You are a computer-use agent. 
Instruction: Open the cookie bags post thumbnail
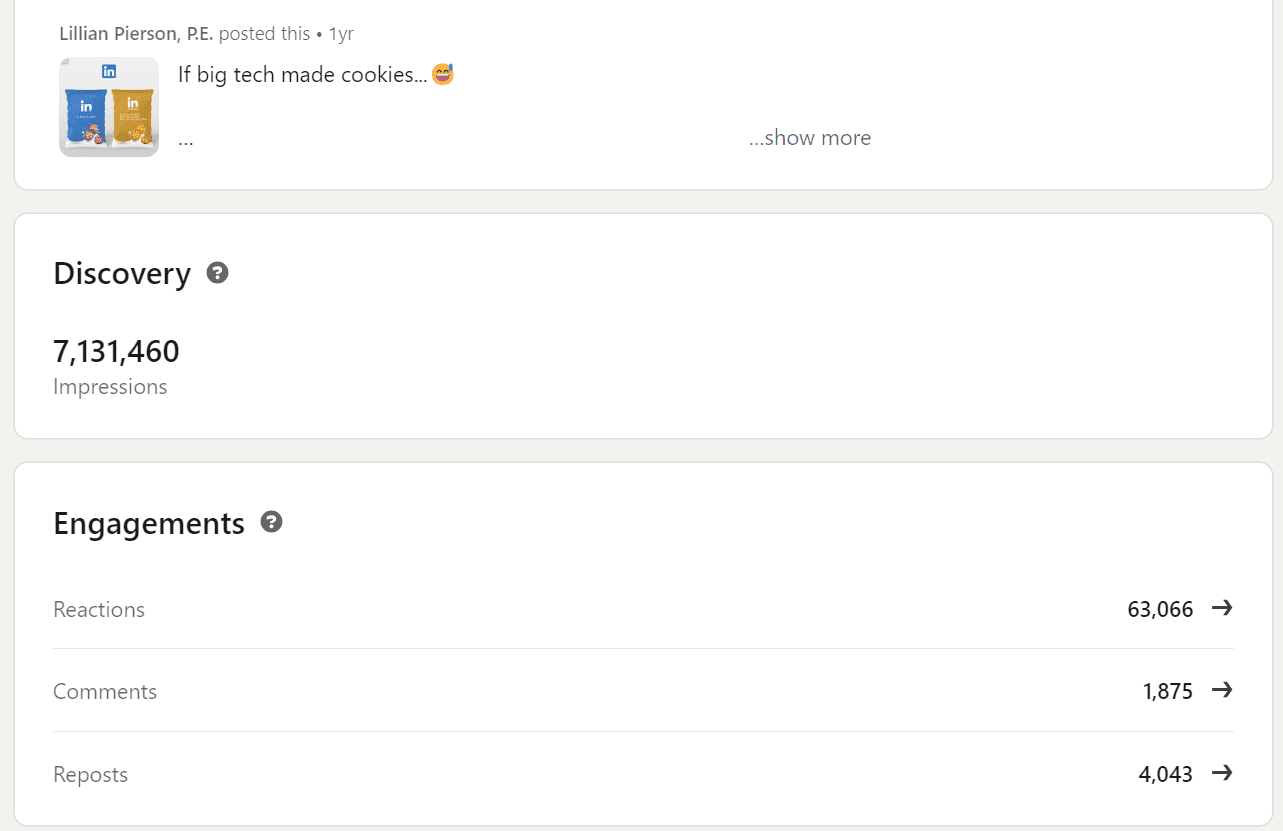click(x=109, y=107)
